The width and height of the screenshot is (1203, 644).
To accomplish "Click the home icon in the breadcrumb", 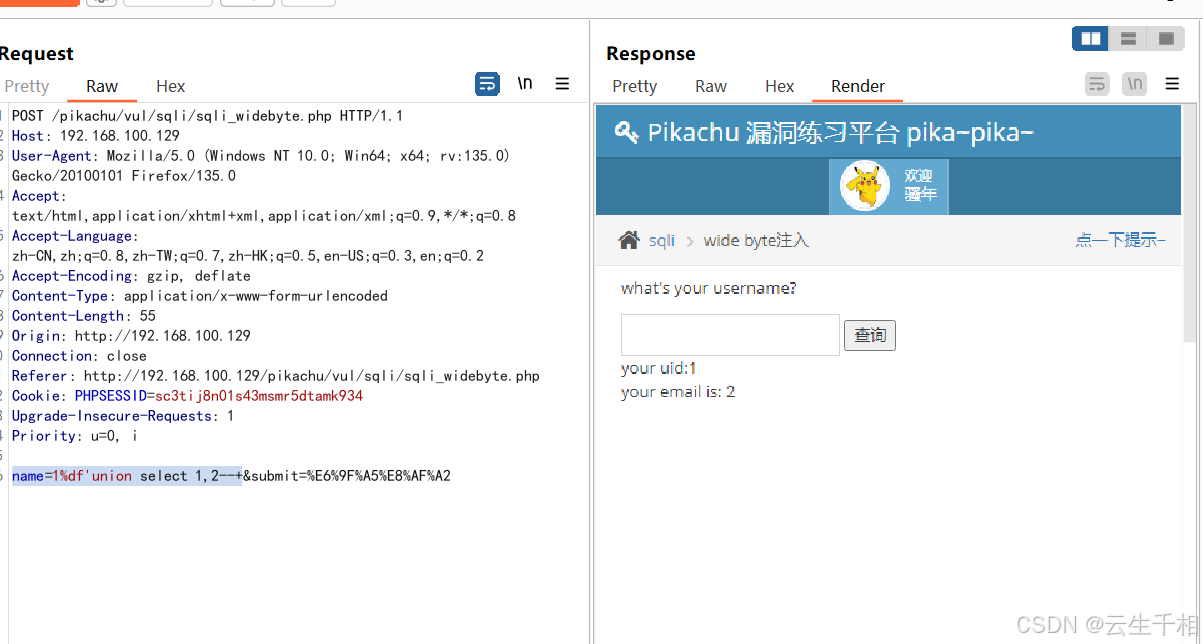I will pos(629,240).
